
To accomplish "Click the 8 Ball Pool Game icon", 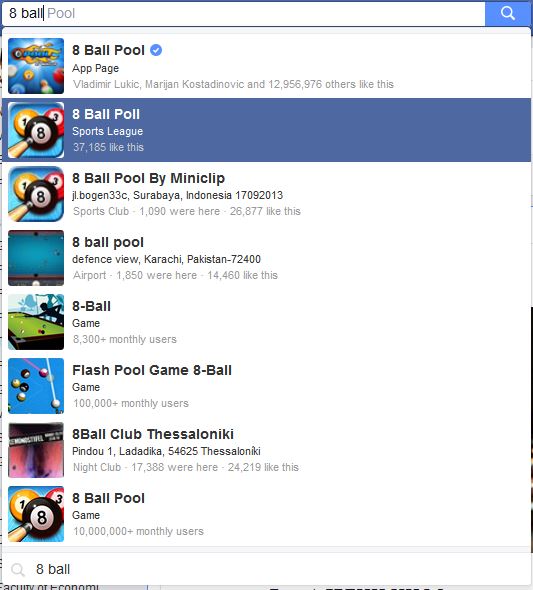I will pos(36,514).
